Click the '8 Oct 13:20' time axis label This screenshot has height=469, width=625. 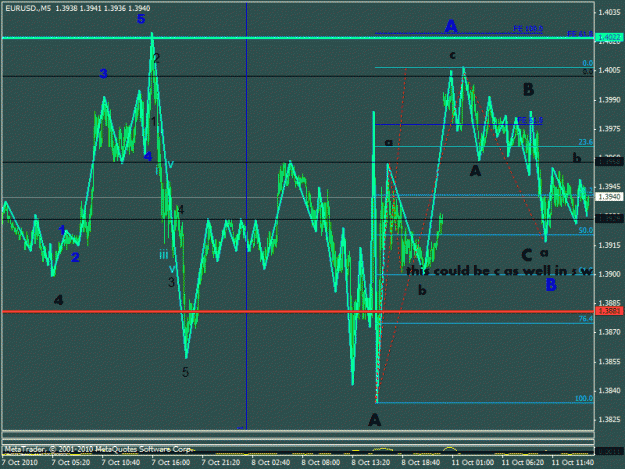tap(371, 462)
